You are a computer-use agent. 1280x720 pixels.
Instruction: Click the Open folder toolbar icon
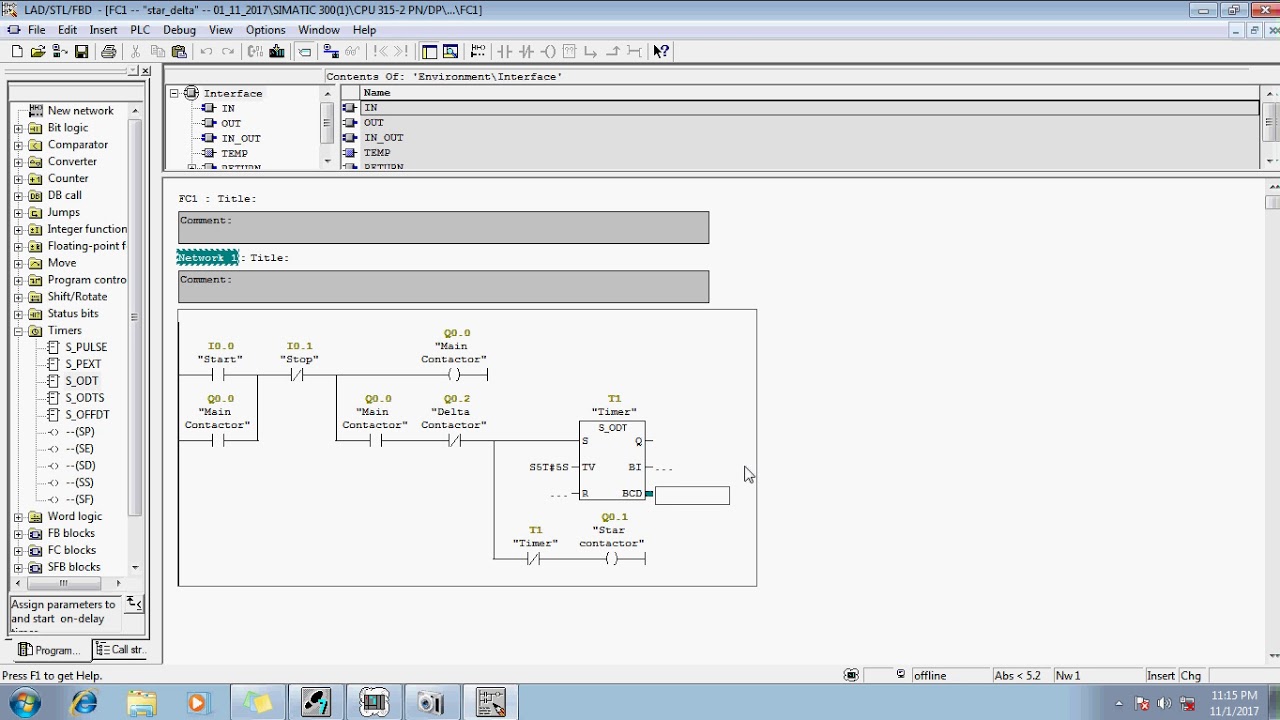[37, 51]
